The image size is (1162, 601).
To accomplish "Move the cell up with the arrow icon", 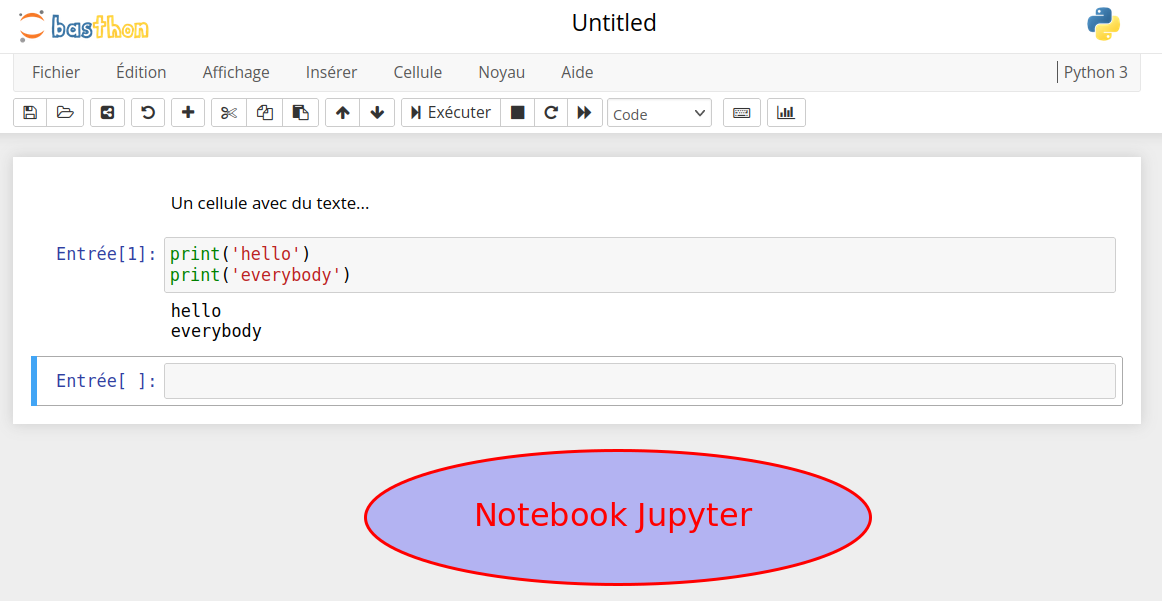I will (x=342, y=113).
